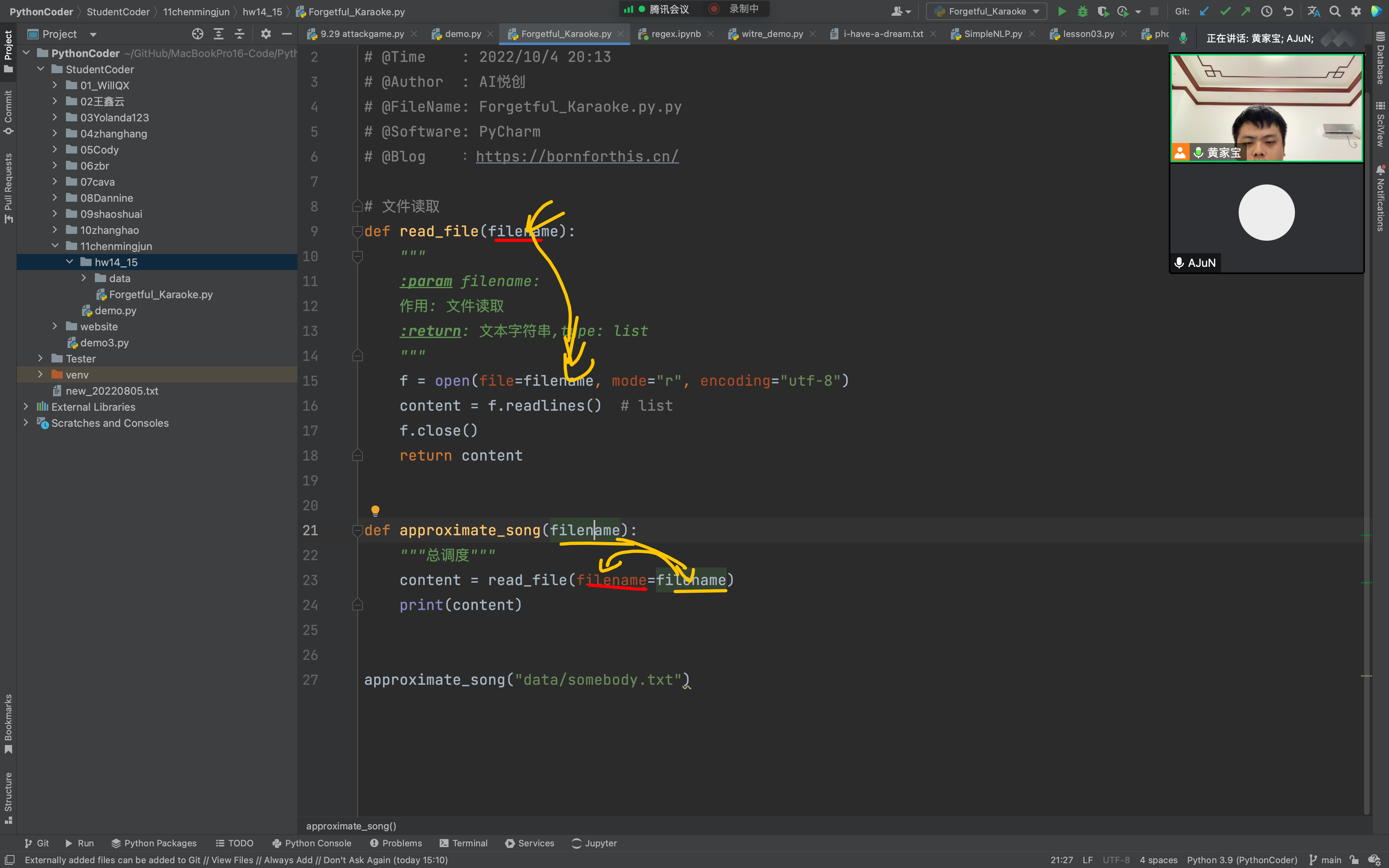Click the profiler run icon
The height and width of the screenshot is (868, 1389).
[x=1123, y=11]
